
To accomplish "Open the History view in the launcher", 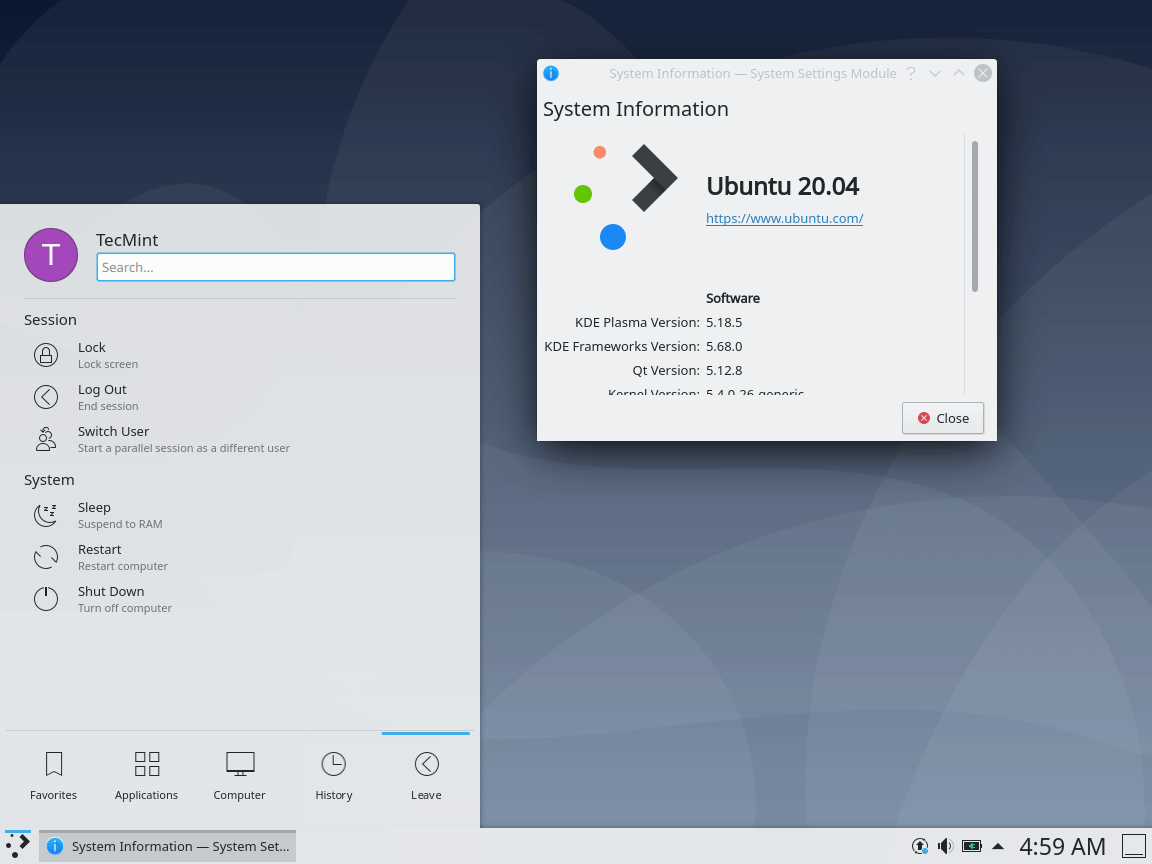I will point(333,763).
